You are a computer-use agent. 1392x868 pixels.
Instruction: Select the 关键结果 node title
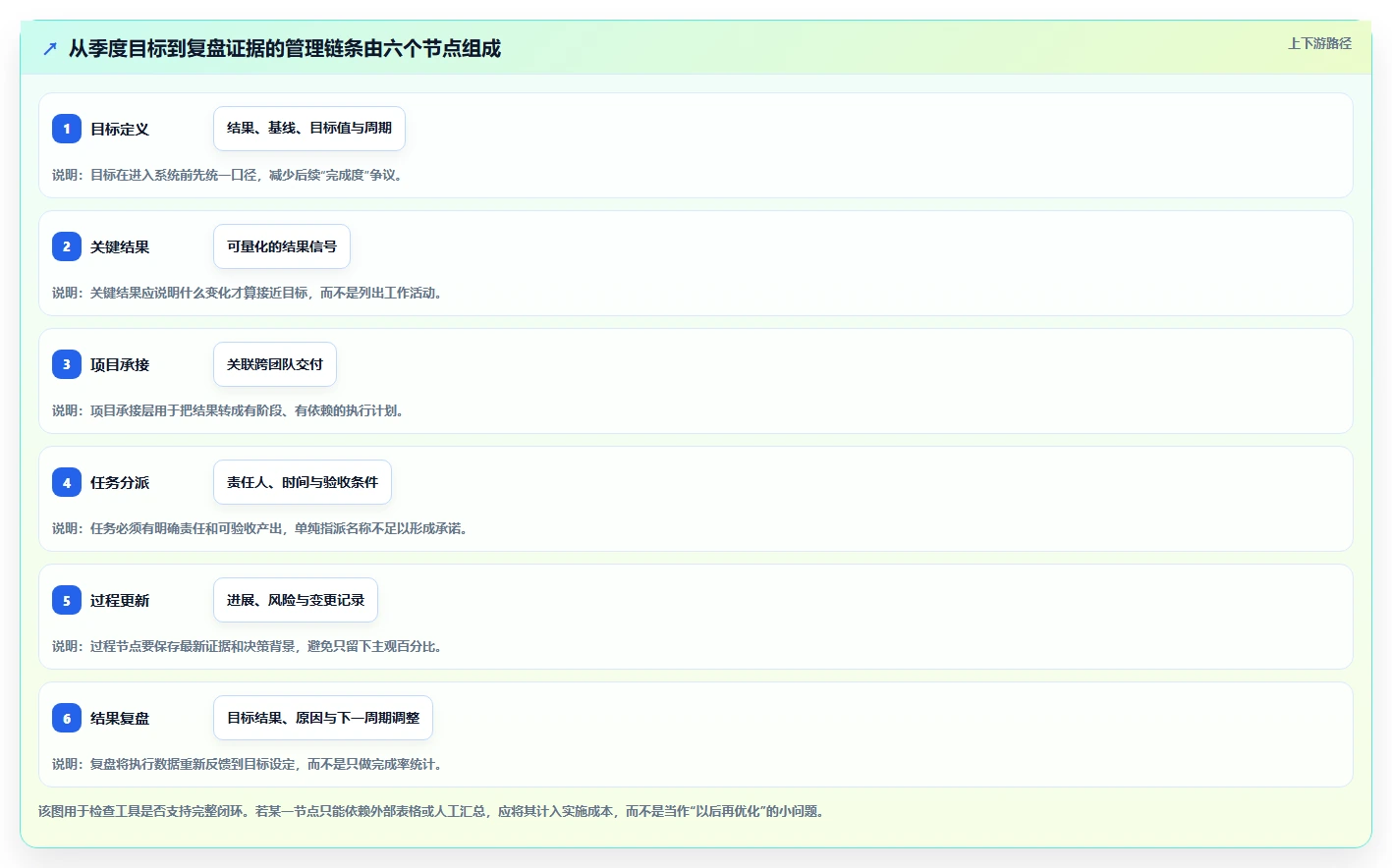[120, 246]
